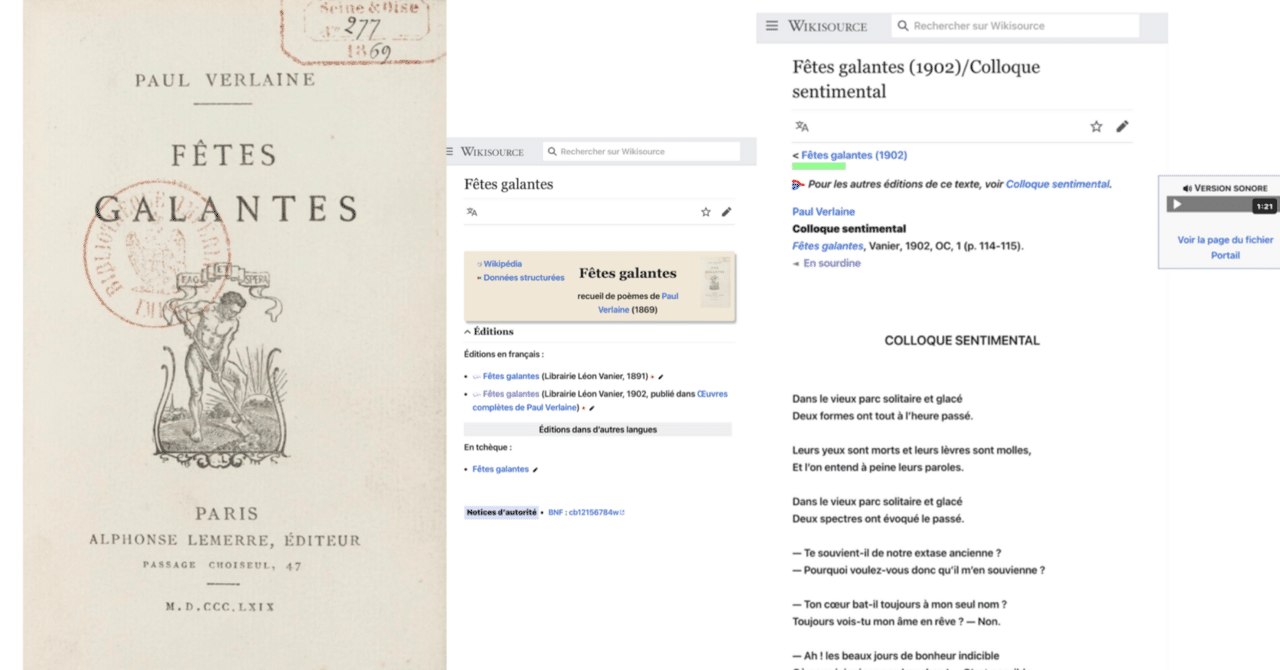Open book cover thumbnail in Fêtes galantes infobox
Screen dimensions: 1280x670
(x=715, y=282)
